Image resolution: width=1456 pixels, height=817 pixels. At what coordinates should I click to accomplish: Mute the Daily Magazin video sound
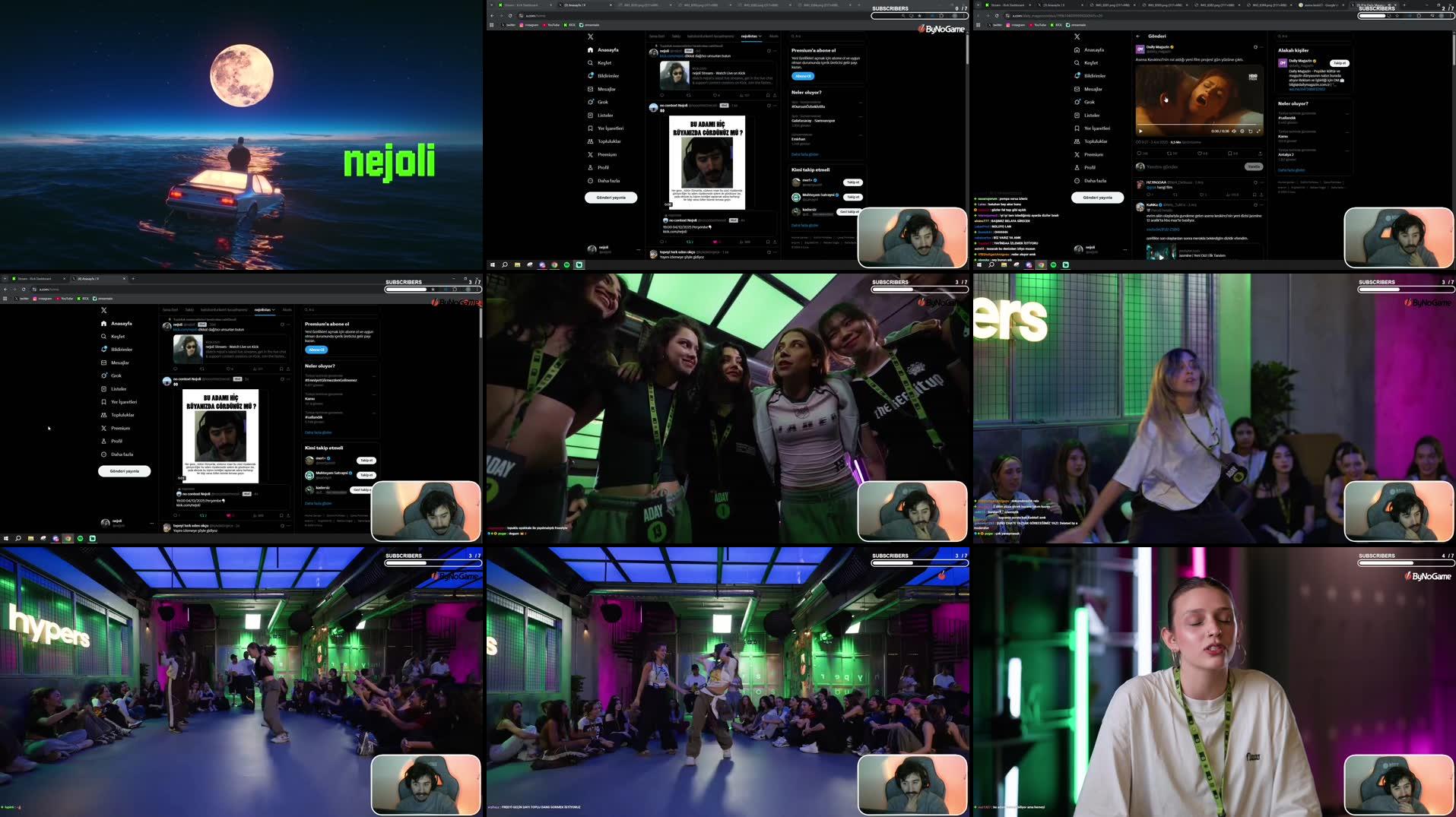pyautogui.click(x=1234, y=131)
